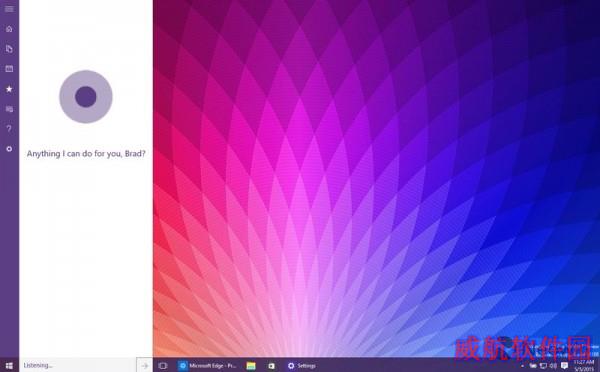This screenshot has height=372, width=600.
Task: Open the Cortana hamburger menu
Action: coord(9,8)
